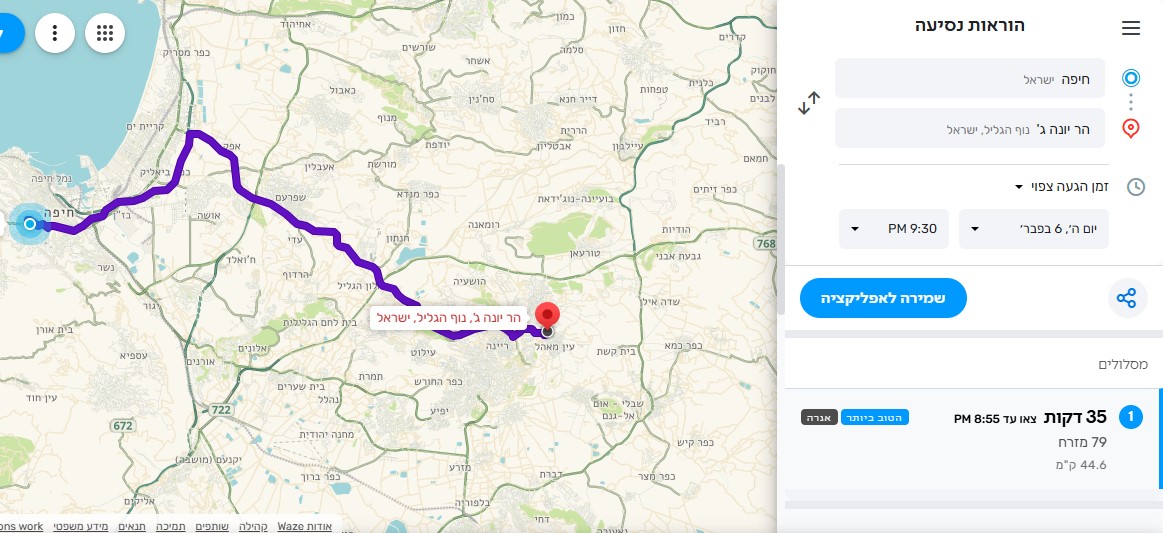Image resolution: width=1163 pixels, height=533 pixels.
Task: Click the share route icon
Action: point(1127,298)
